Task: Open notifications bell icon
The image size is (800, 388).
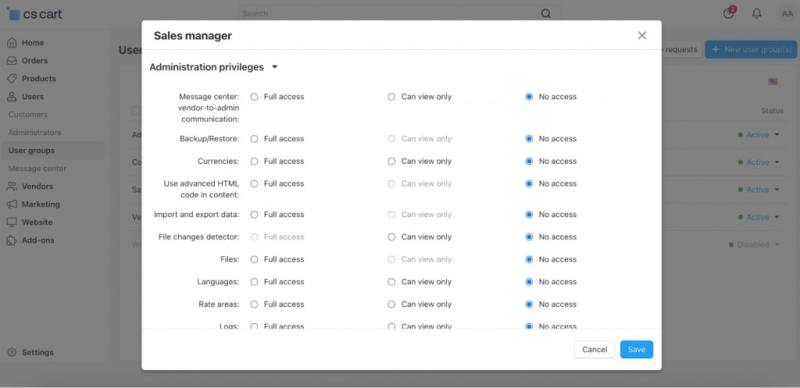Action: (757, 14)
